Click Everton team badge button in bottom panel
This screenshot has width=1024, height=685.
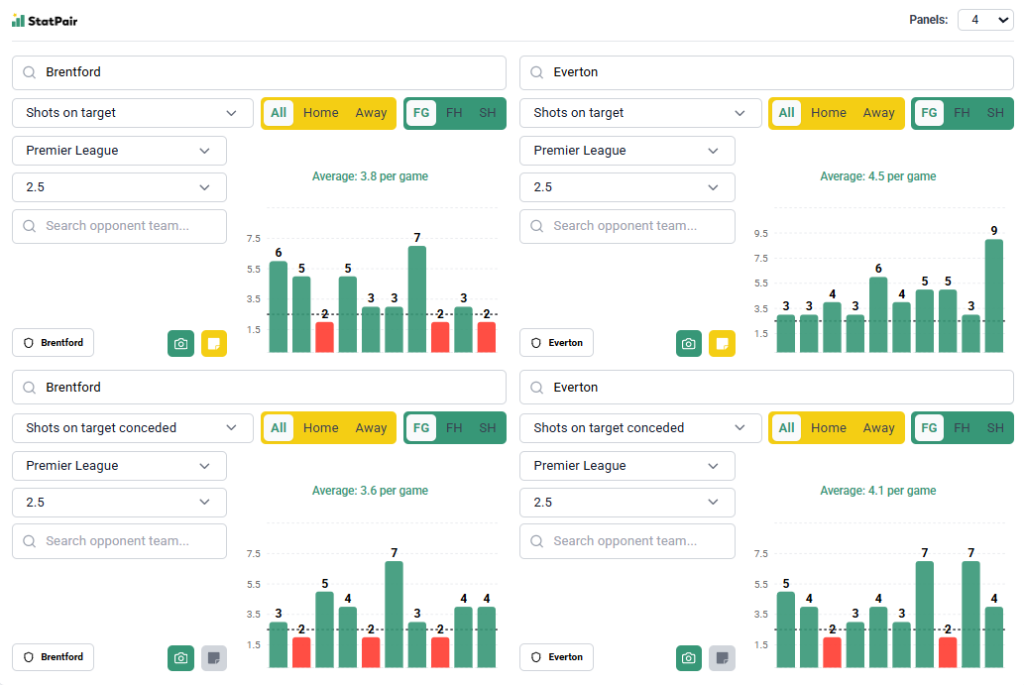pos(557,657)
